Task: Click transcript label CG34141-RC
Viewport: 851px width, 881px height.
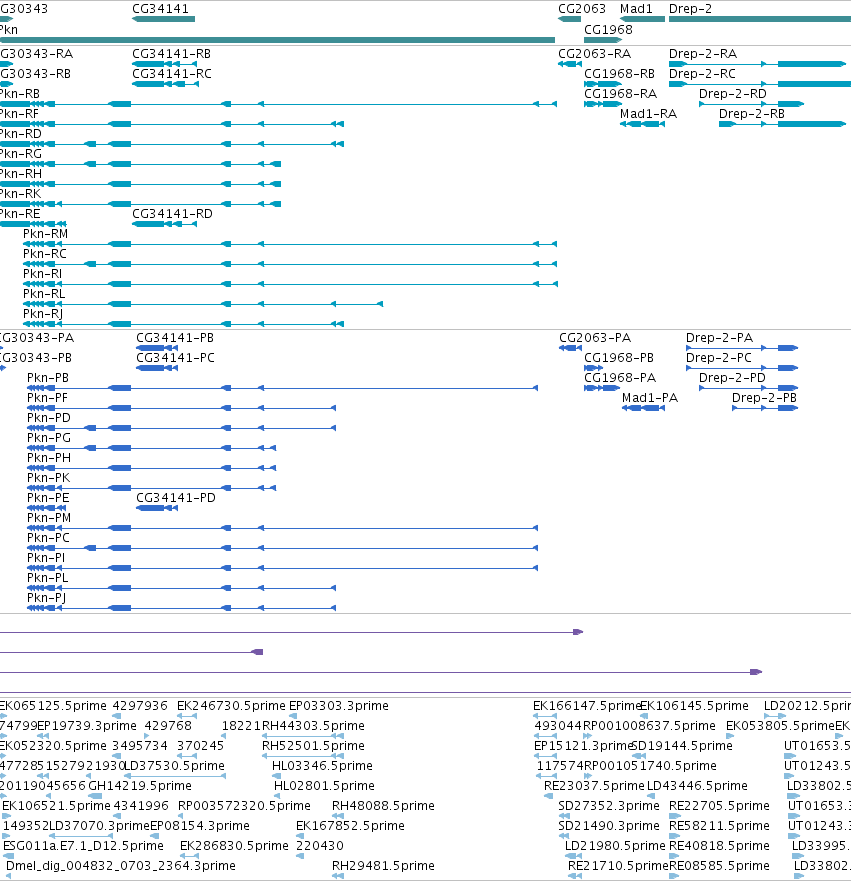Action: click(x=171, y=74)
